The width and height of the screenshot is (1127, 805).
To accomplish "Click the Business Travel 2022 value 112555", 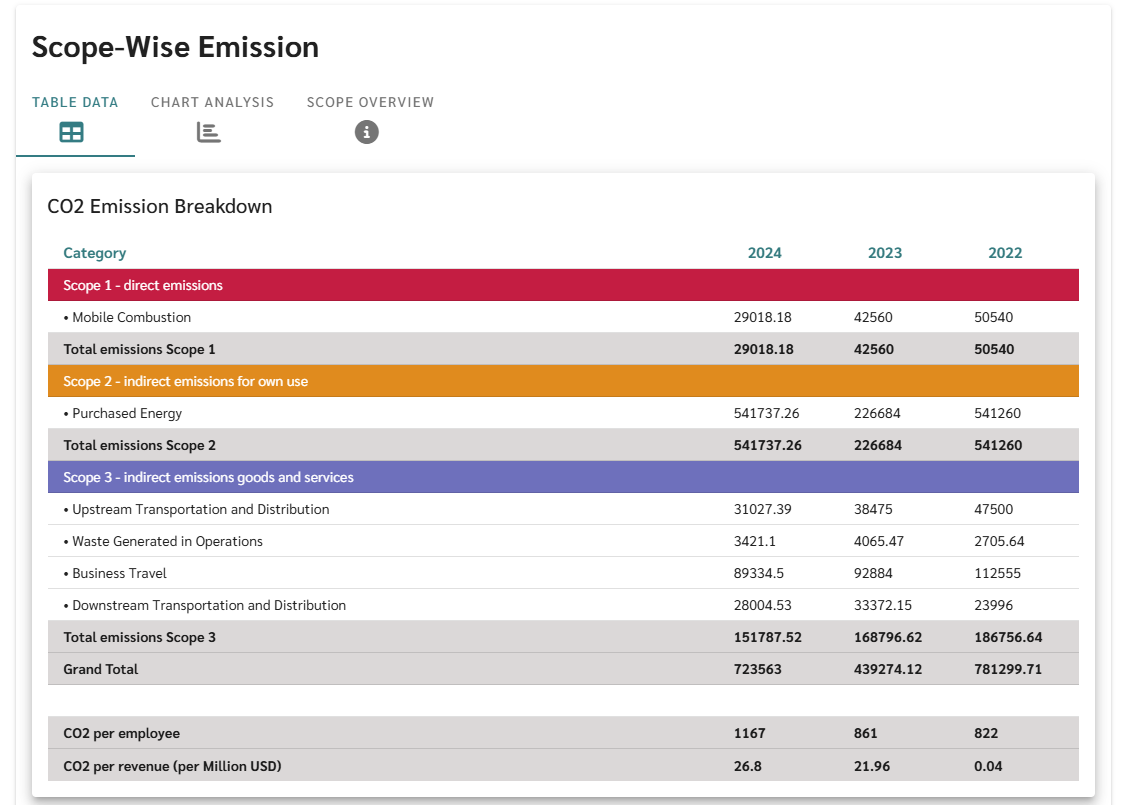I will (998, 574).
